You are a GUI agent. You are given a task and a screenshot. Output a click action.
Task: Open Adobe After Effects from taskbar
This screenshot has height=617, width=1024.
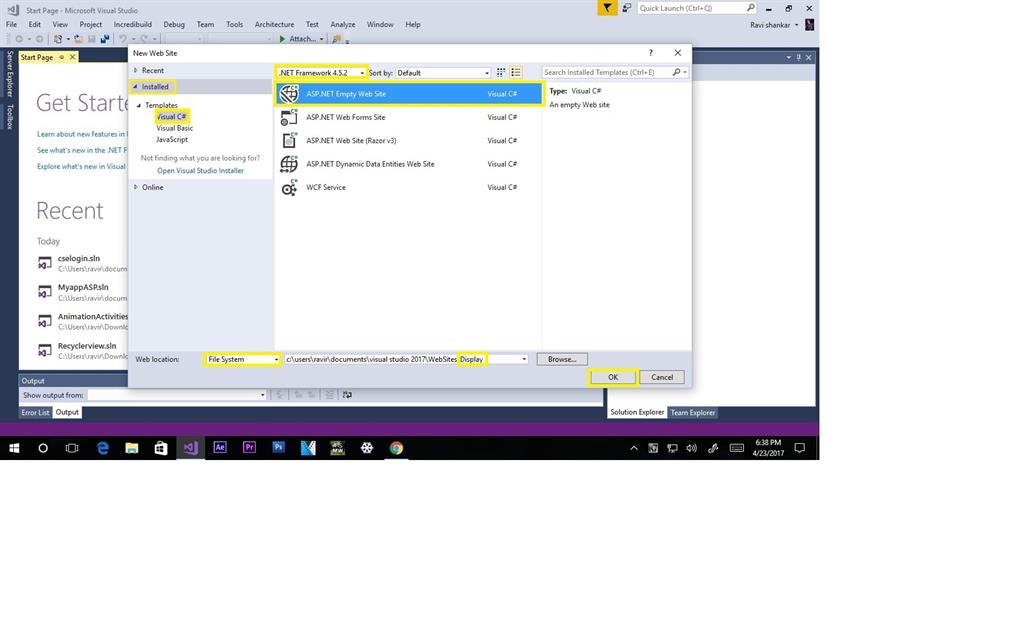(220, 448)
